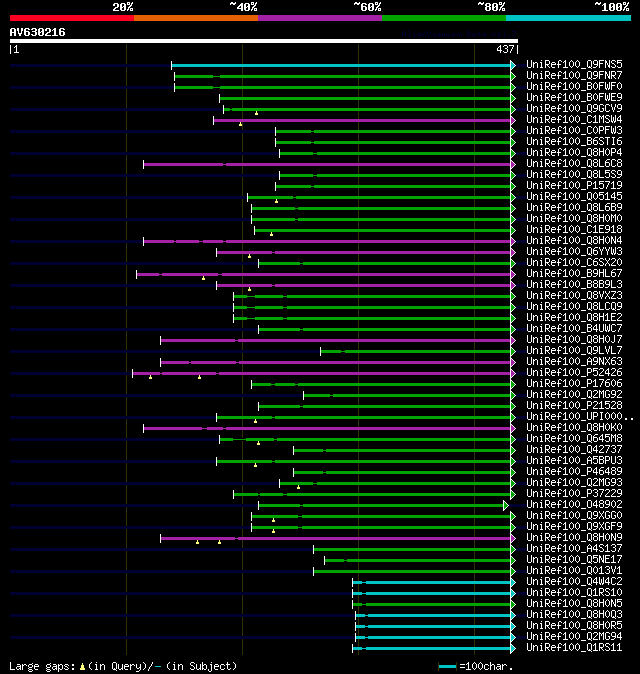Select UniRef100_P15719 label
The image size is (640, 674).
pyautogui.click(x=574, y=186)
